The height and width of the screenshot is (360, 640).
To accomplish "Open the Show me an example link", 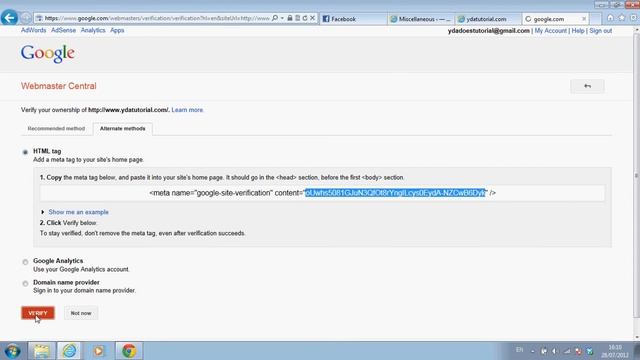I will (78, 212).
